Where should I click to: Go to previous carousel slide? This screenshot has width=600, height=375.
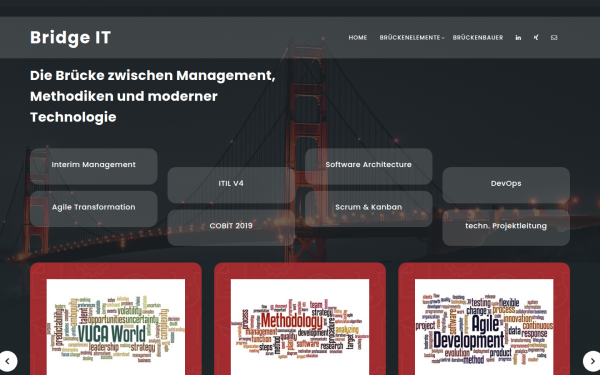tap(7, 361)
